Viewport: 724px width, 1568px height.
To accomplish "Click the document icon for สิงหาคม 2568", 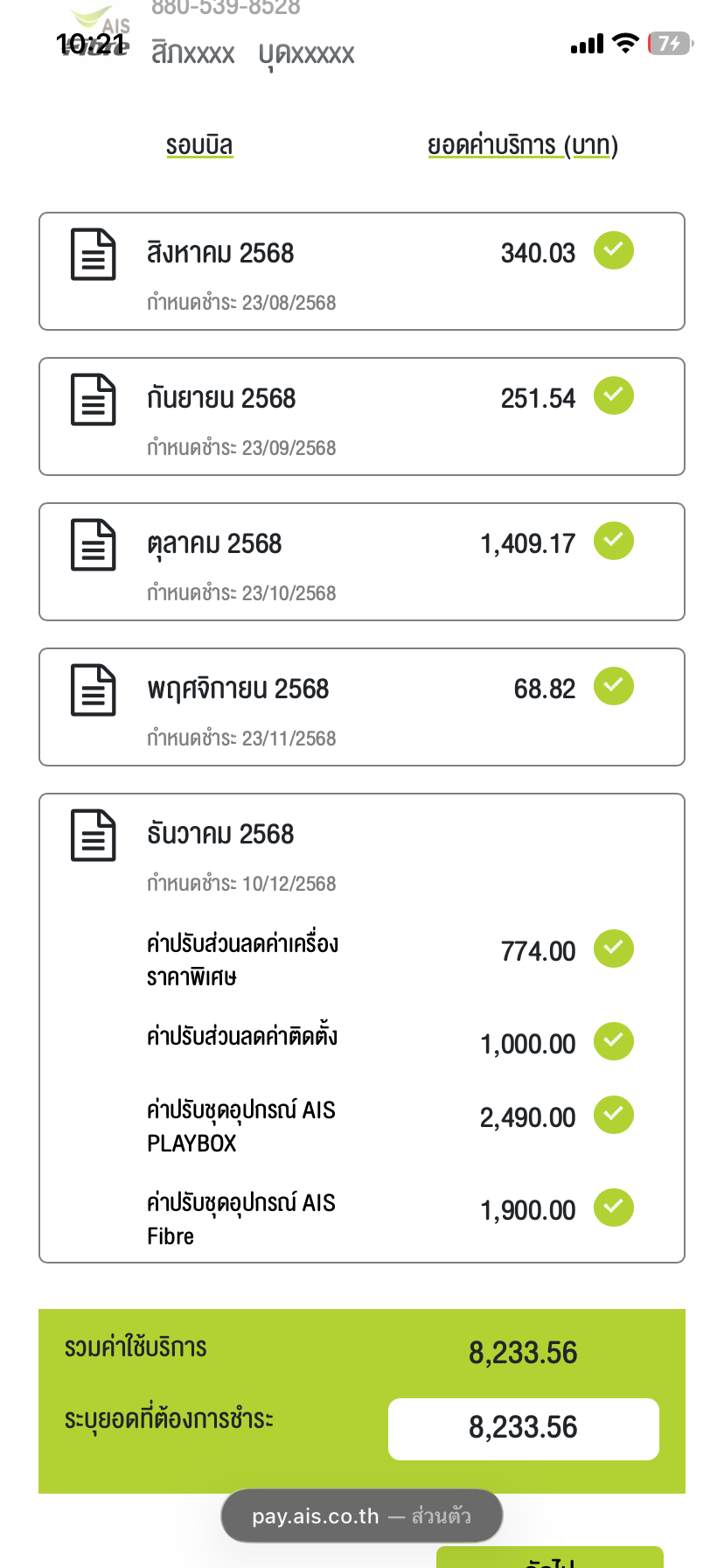I will coord(93,255).
